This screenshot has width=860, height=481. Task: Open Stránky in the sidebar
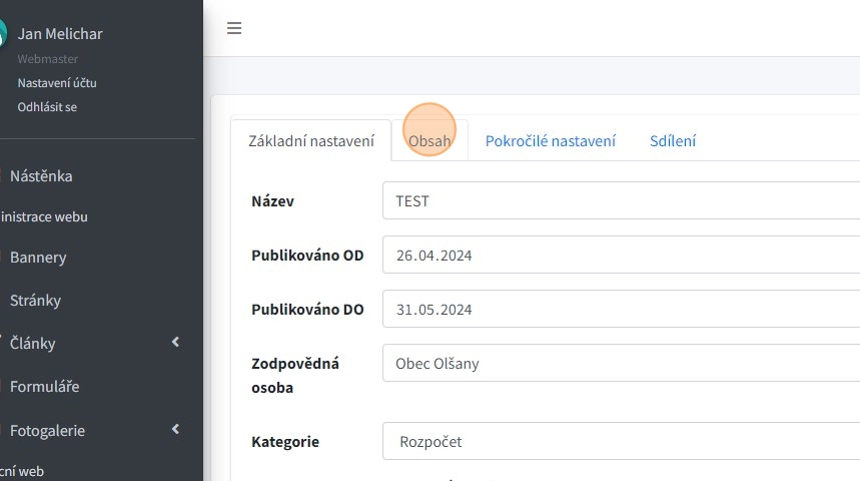(x=35, y=300)
